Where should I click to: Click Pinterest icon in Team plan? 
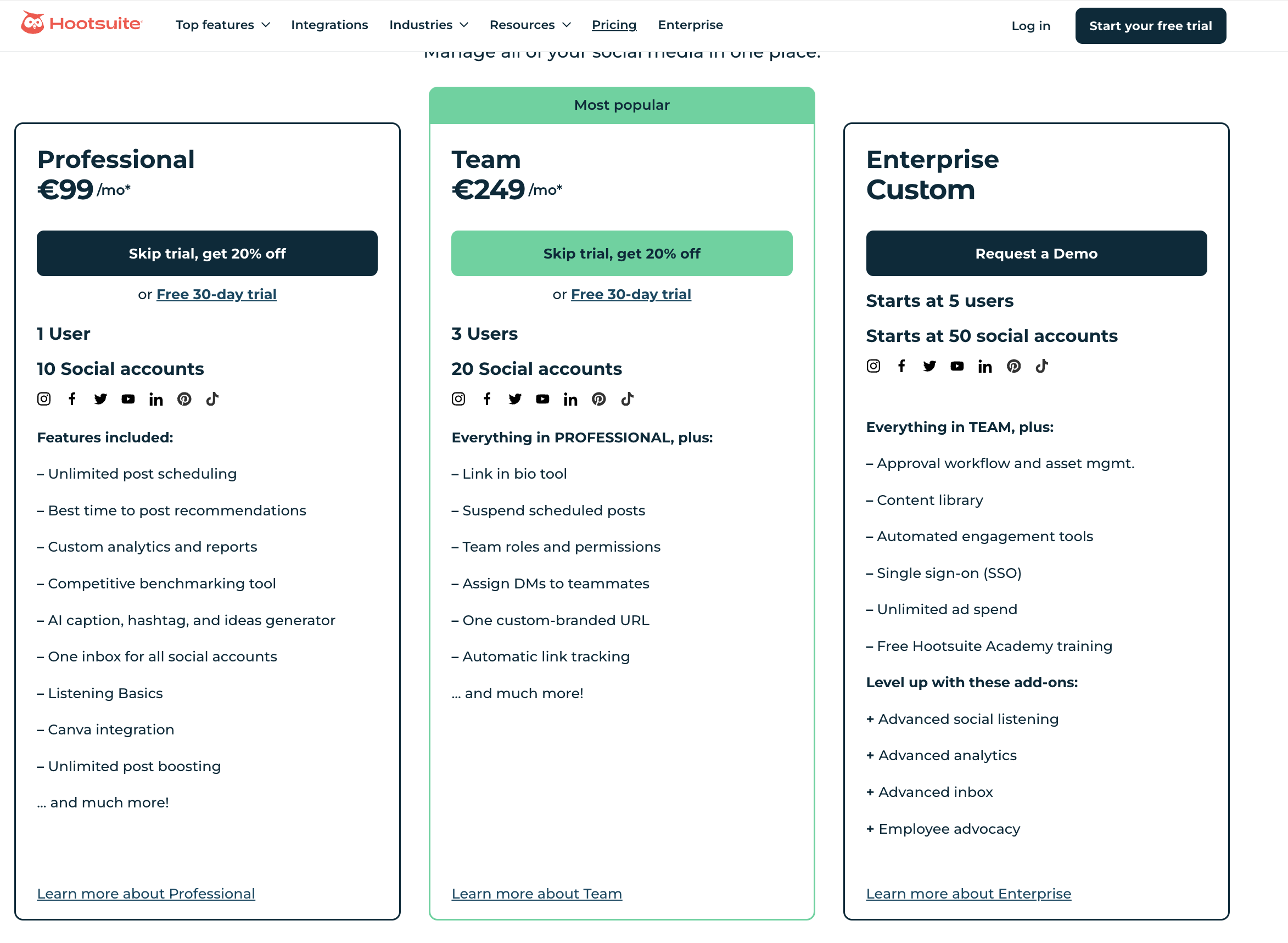598,399
